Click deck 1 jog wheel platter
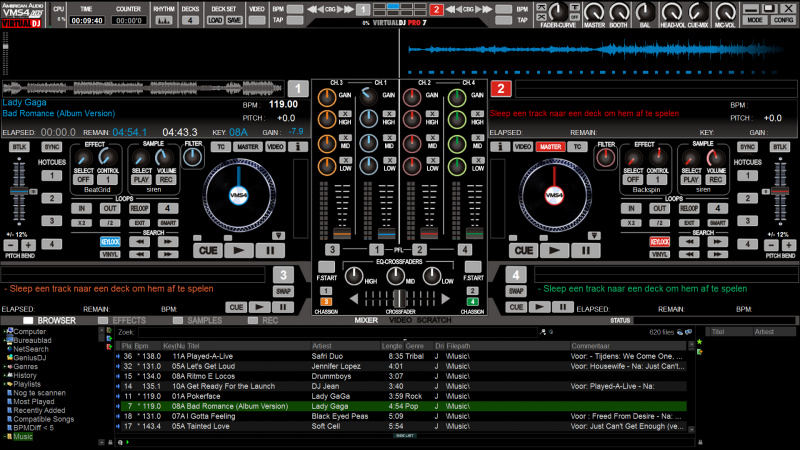The image size is (800, 450). tap(239, 195)
